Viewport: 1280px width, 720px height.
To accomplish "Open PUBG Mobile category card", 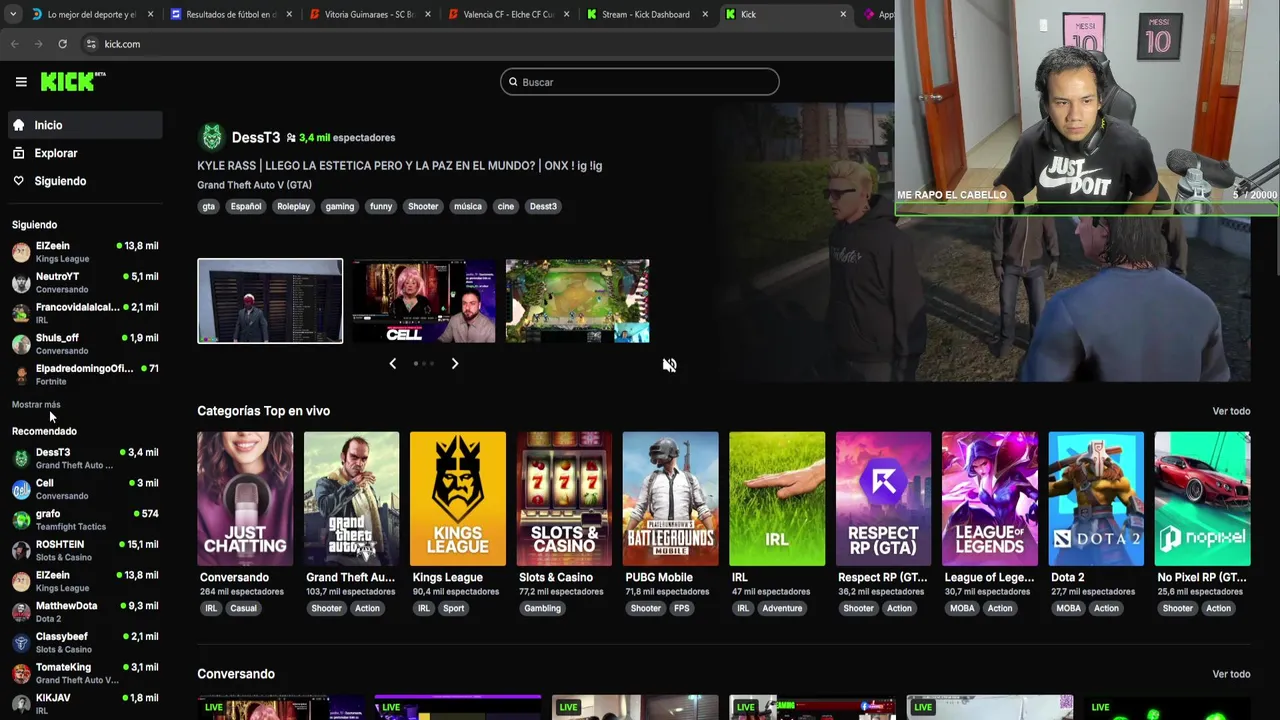I will (x=670, y=499).
